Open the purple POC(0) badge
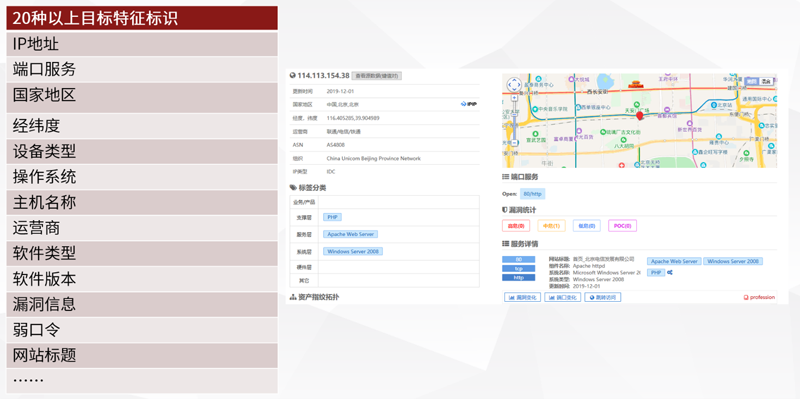The image size is (800, 399). [x=622, y=226]
